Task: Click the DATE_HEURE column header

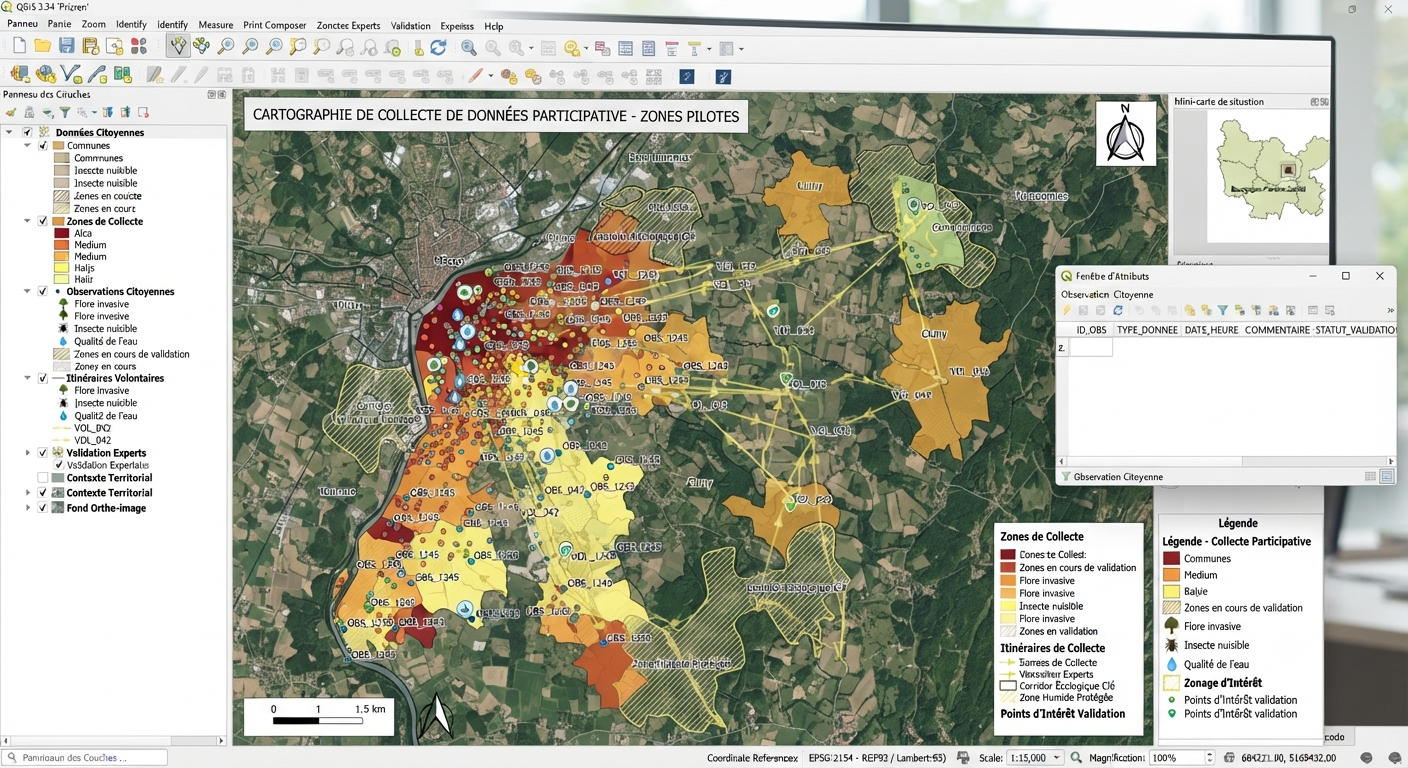Action: 1211,329
